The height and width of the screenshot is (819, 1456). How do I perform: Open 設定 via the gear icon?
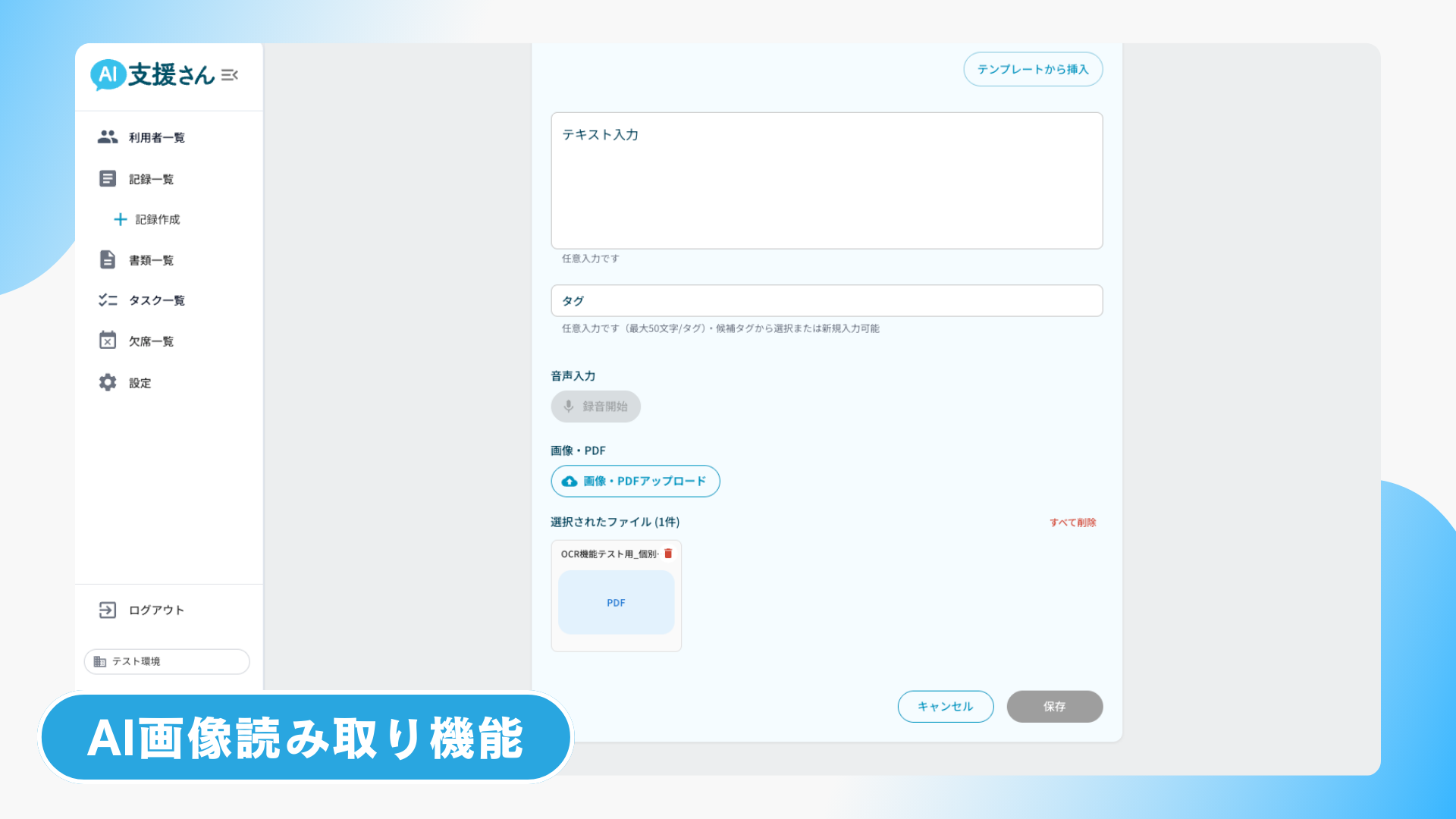point(108,382)
